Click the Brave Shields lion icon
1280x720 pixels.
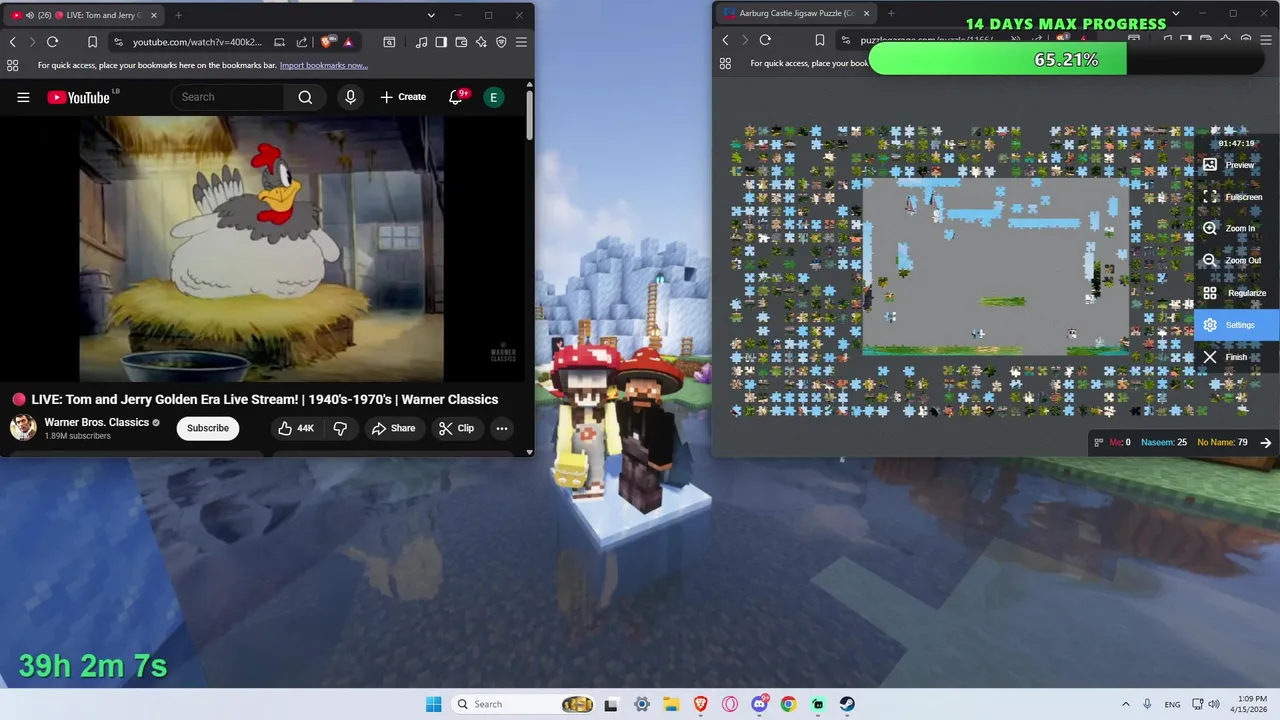point(327,42)
